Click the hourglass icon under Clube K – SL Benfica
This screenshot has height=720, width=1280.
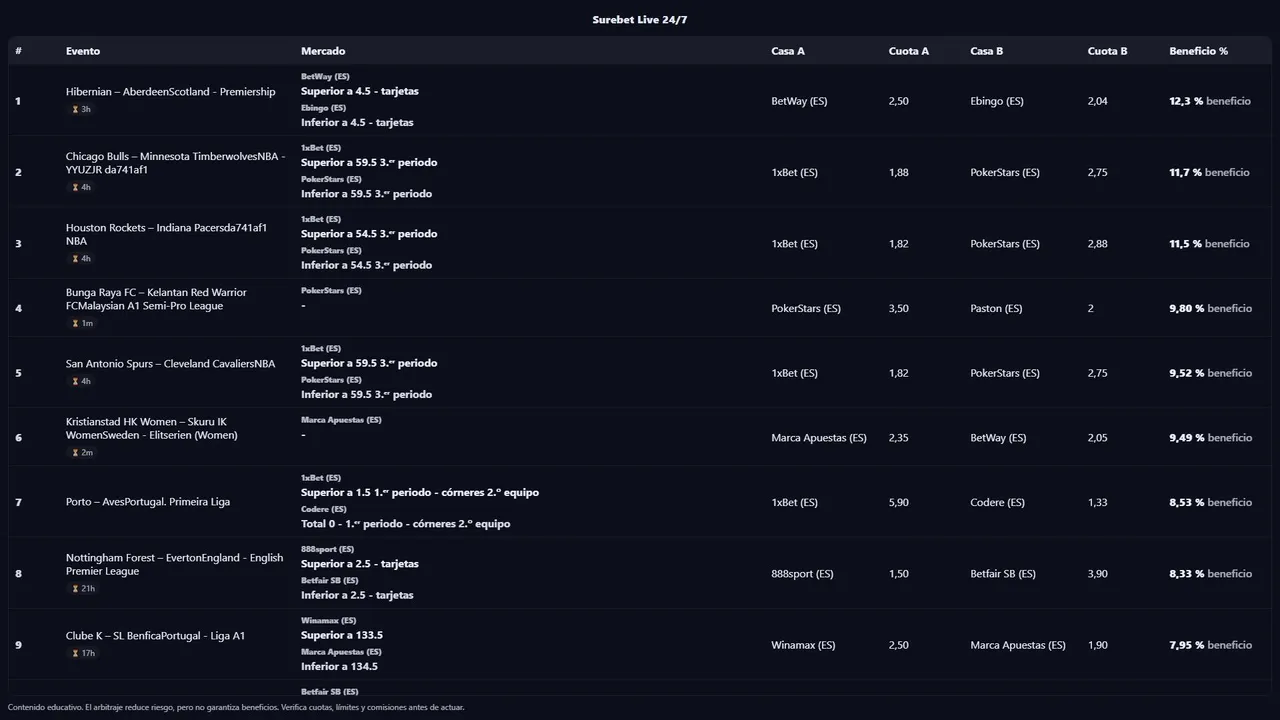coord(75,654)
